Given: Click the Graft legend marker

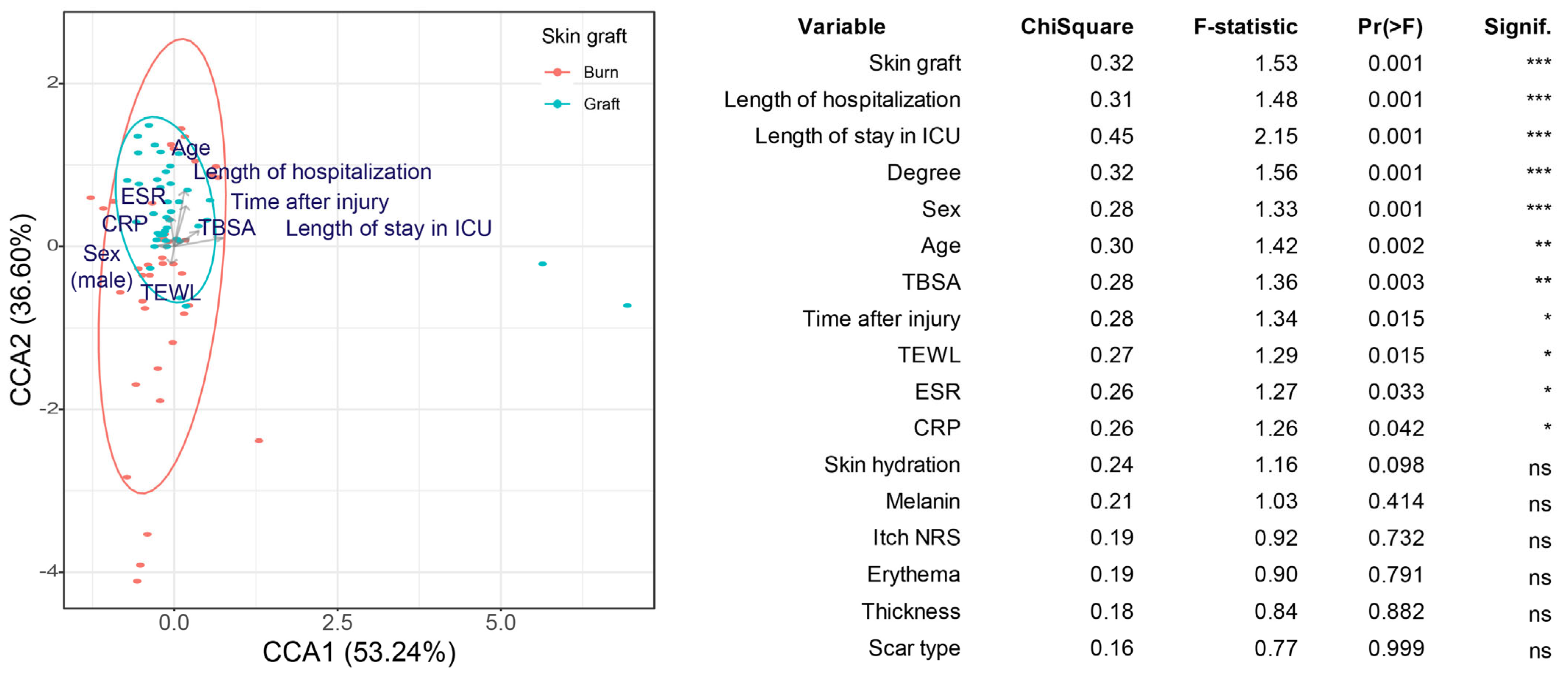Looking at the screenshot, I should click(557, 104).
